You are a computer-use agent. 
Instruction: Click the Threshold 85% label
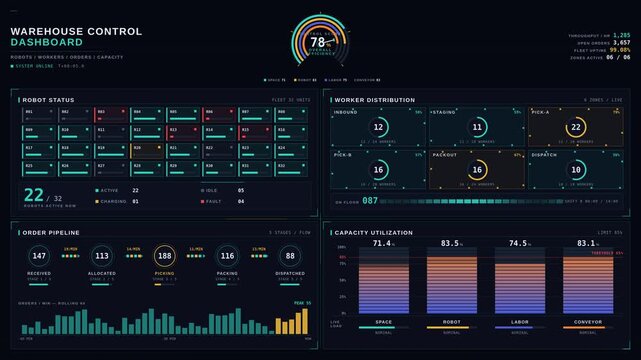coord(607,253)
